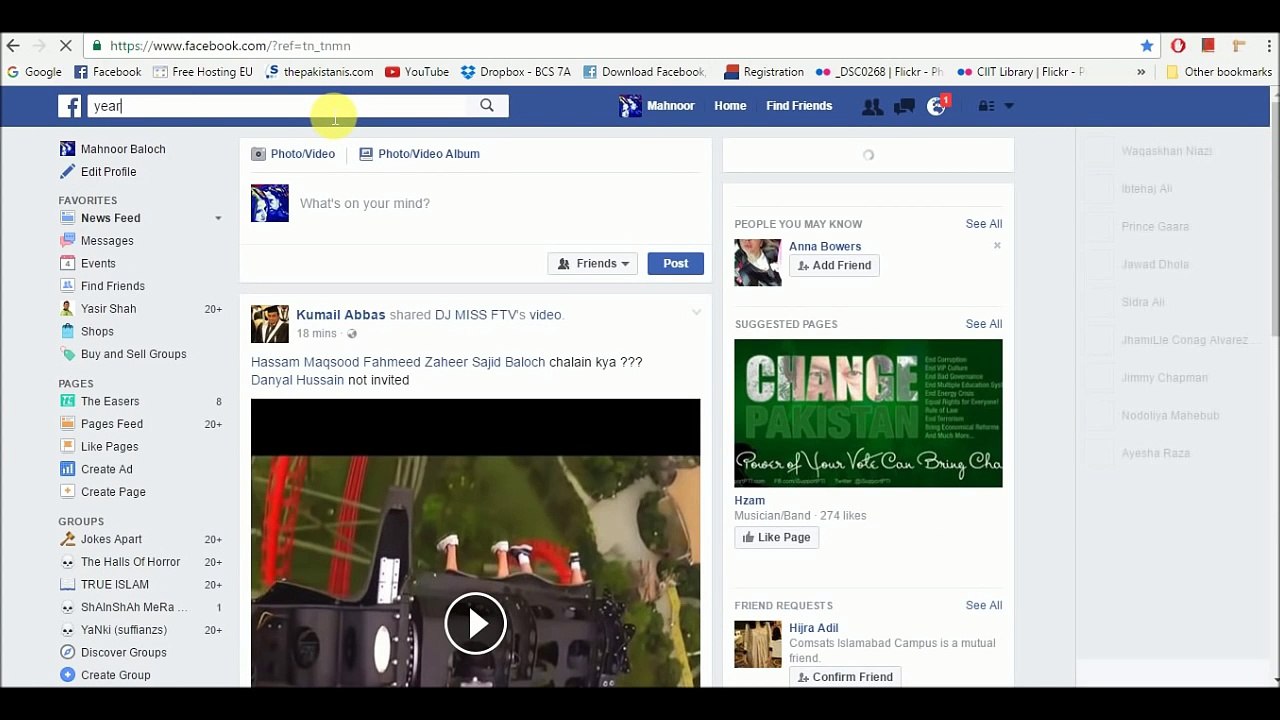Image resolution: width=1280 pixels, height=720 pixels.
Task: Select News Feed under Favorites
Action: tap(110, 218)
